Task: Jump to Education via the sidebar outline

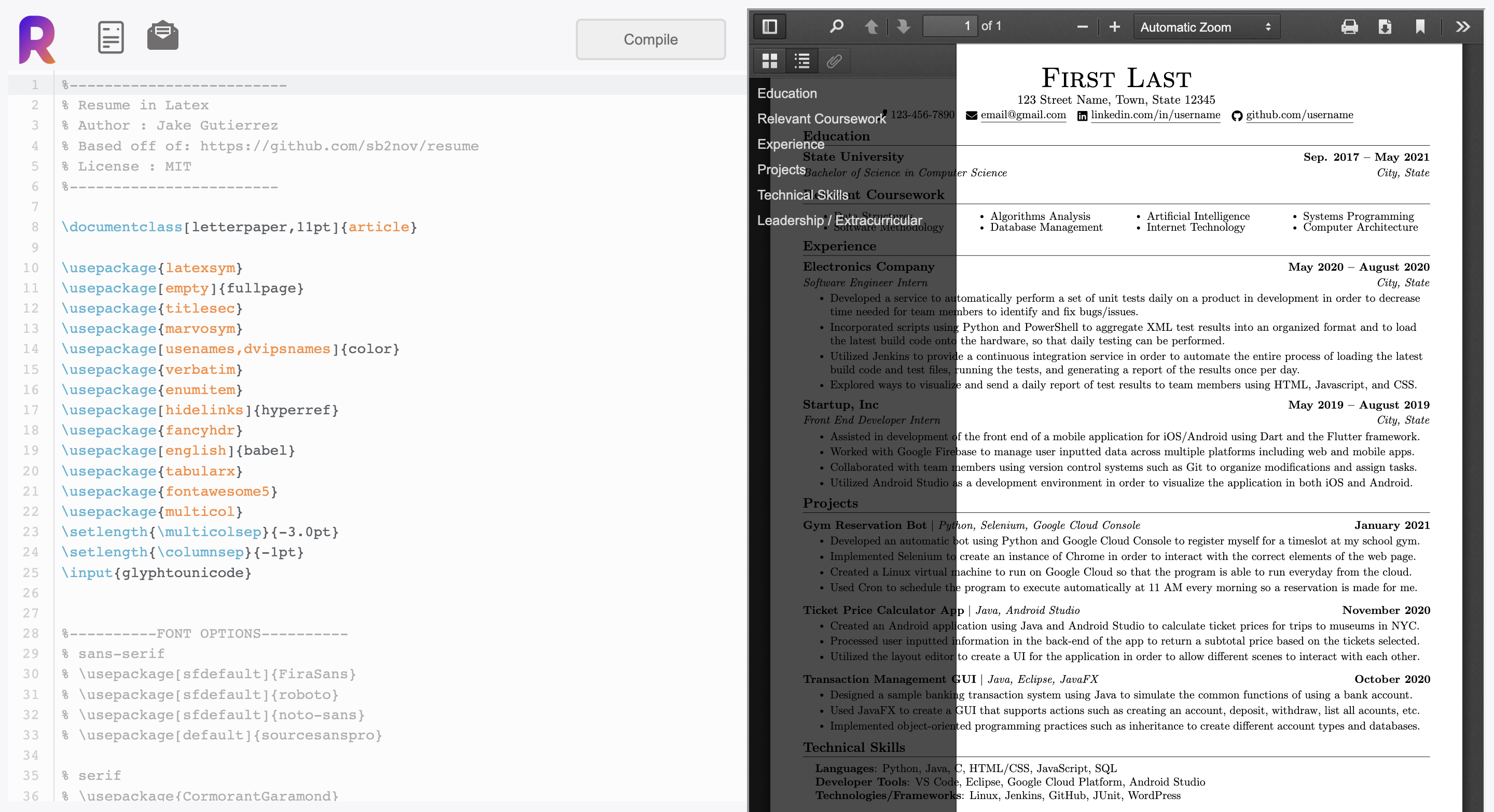Action: click(x=787, y=93)
